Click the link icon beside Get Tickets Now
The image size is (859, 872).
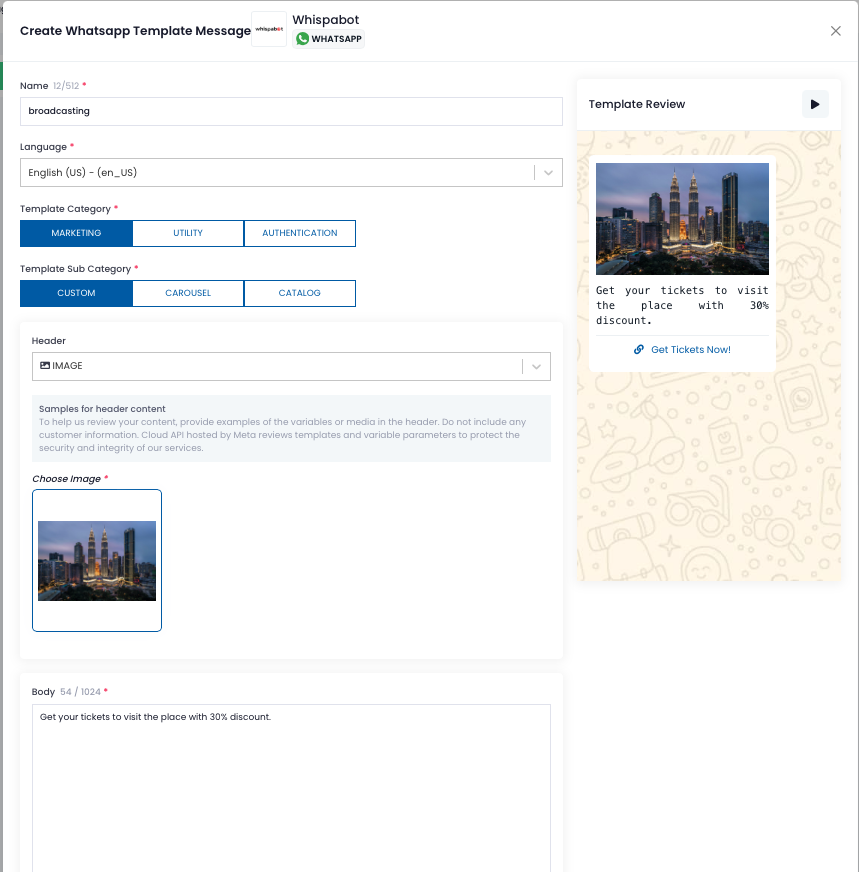639,349
